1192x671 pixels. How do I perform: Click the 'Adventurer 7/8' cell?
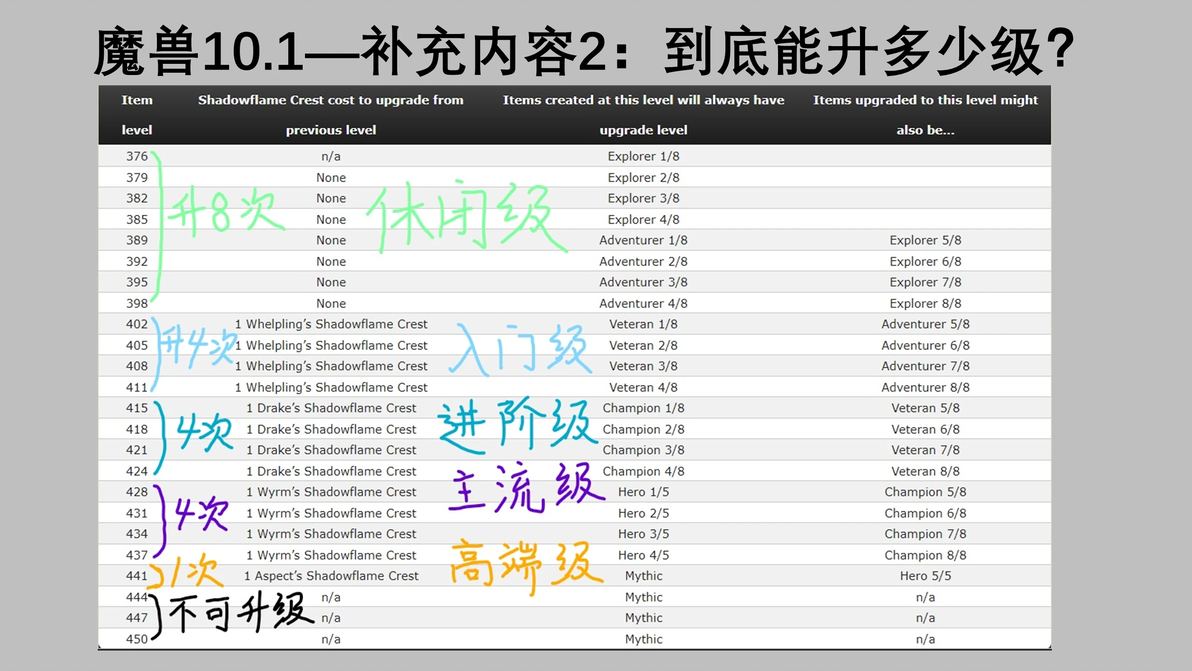coord(925,366)
